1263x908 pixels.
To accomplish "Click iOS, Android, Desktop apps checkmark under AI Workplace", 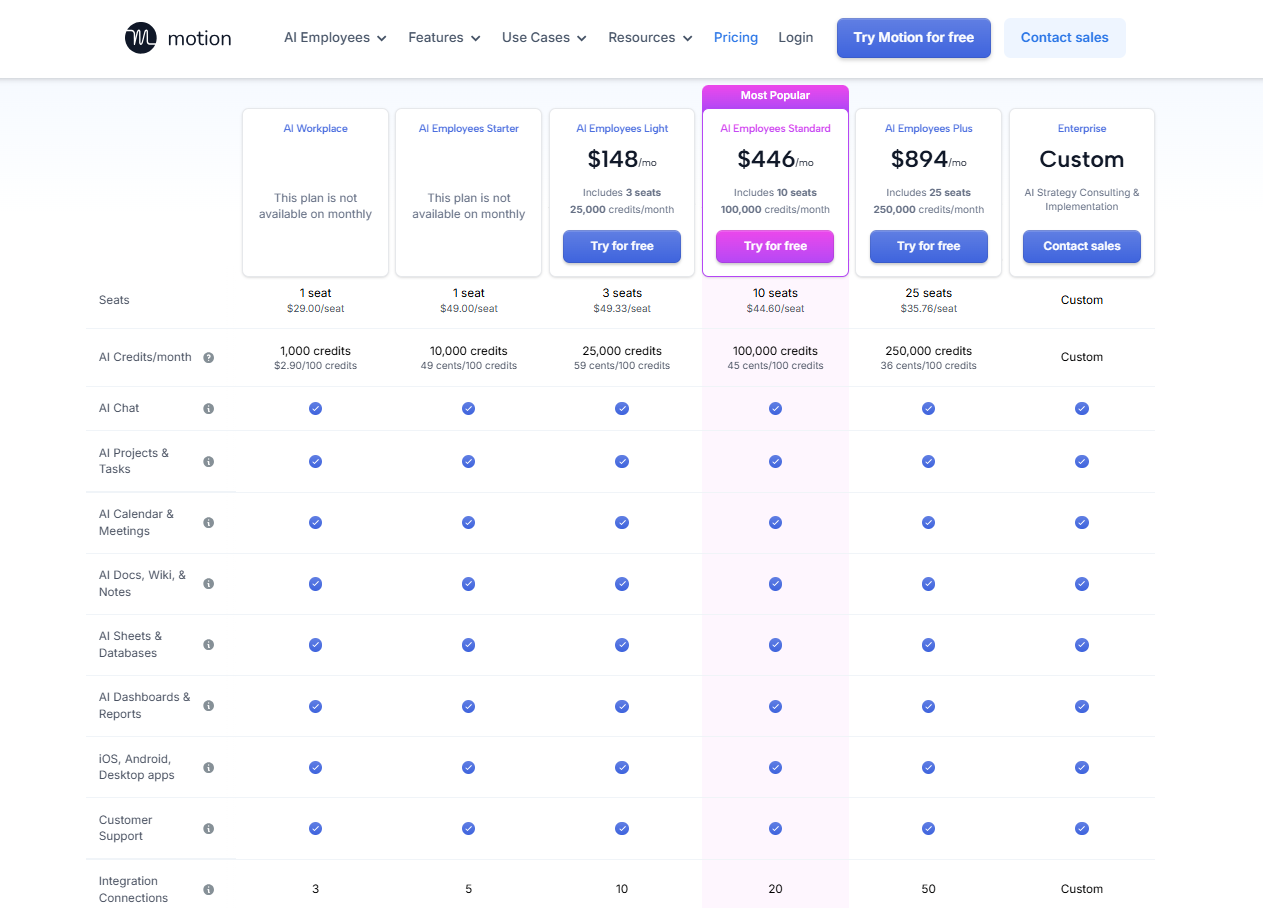I will (x=315, y=767).
